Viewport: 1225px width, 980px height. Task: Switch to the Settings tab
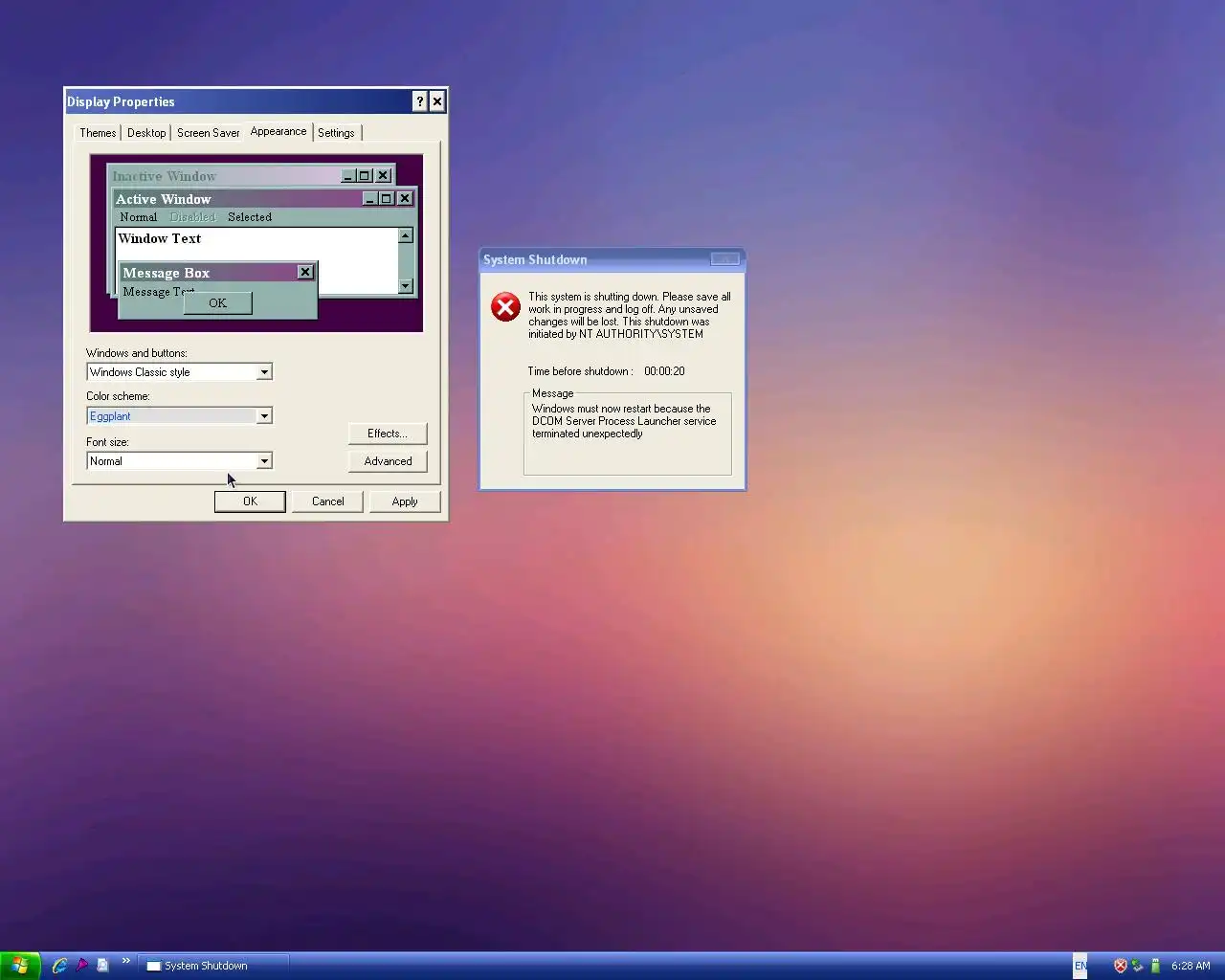pos(336,133)
